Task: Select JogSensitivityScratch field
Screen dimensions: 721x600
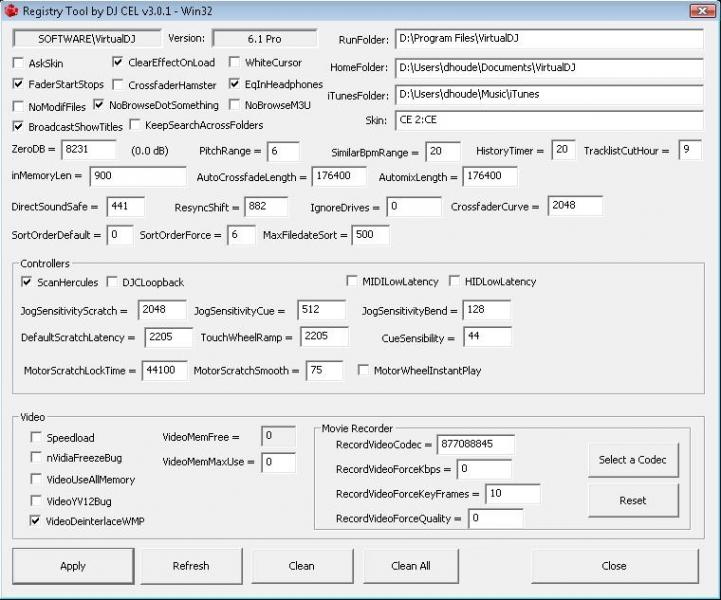Action: tap(162, 310)
